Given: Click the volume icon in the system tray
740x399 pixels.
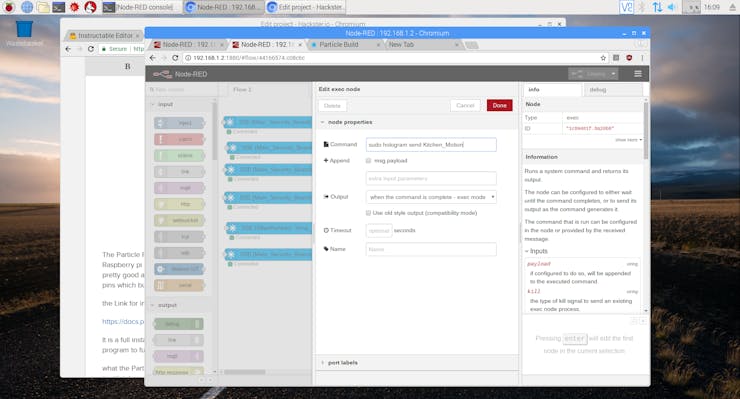Looking at the screenshot, I should (671, 7).
